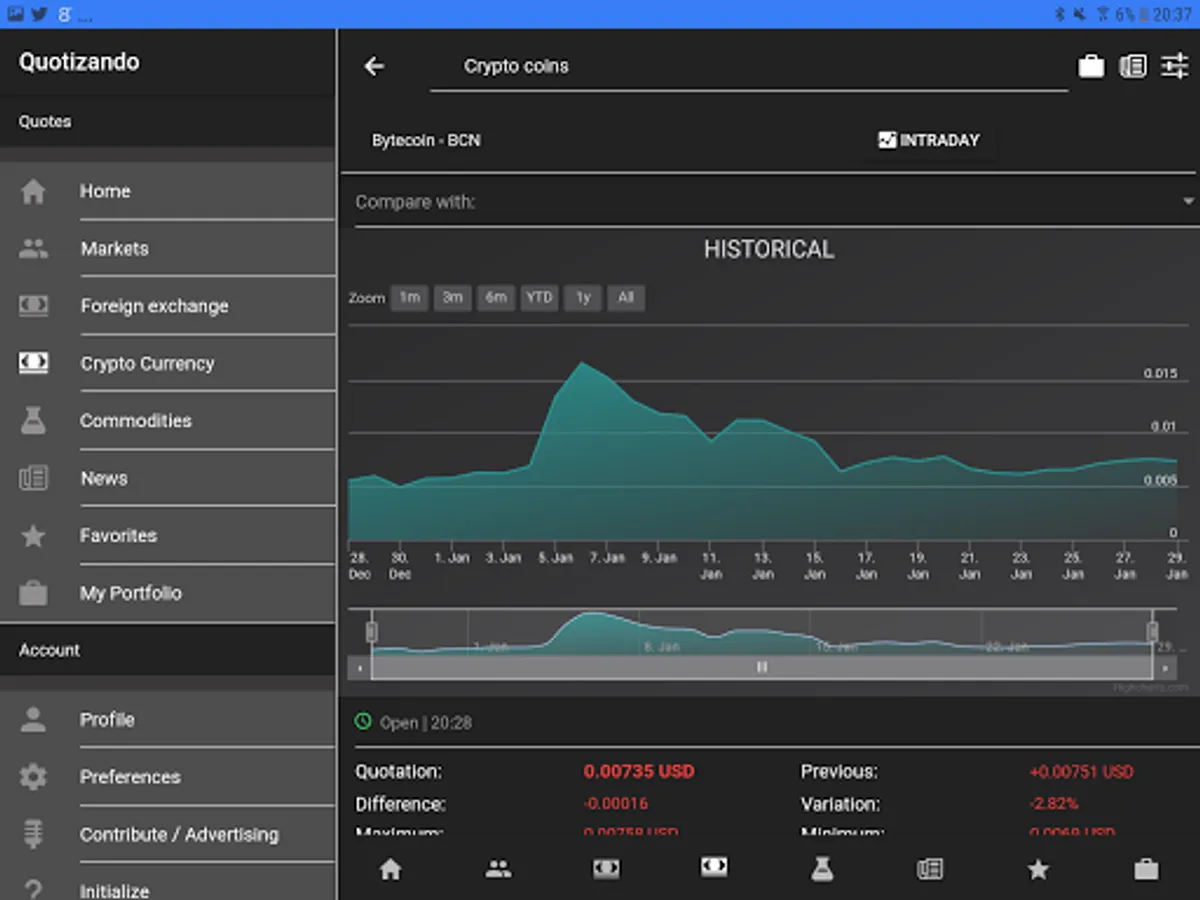Click the -2.82% variation value

pos(1054,804)
